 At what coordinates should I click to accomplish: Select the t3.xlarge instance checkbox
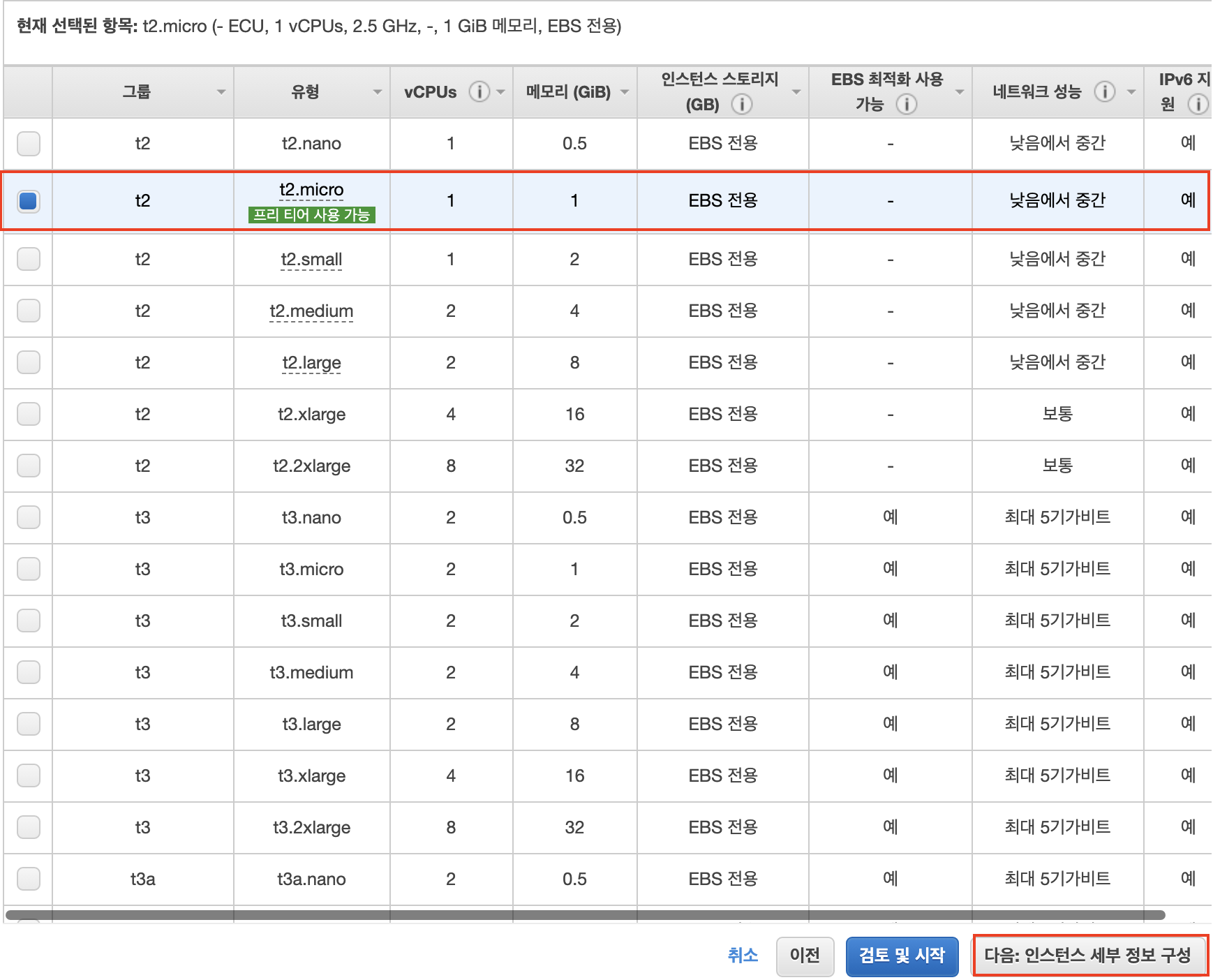[x=29, y=775]
